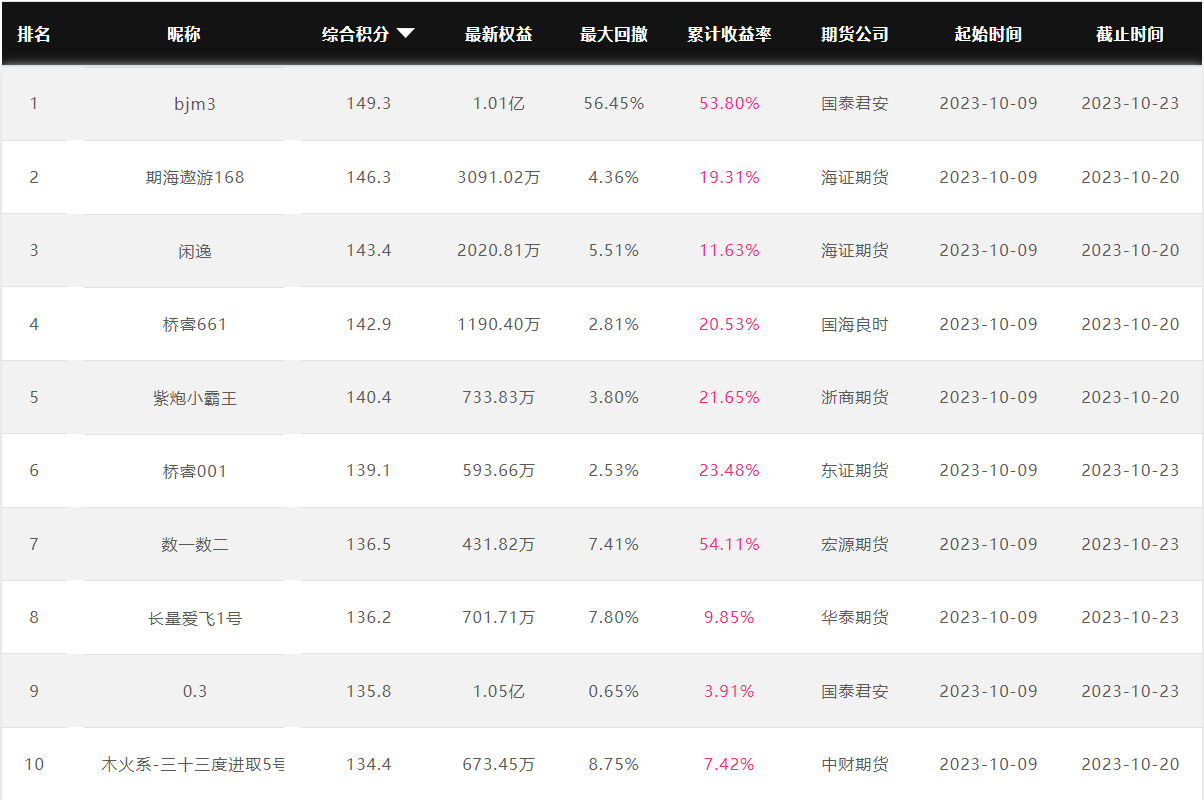The width and height of the screenshot is (1204, 800).
Task: Click the 期货公司 column header
Action: (x=855, y=34)
